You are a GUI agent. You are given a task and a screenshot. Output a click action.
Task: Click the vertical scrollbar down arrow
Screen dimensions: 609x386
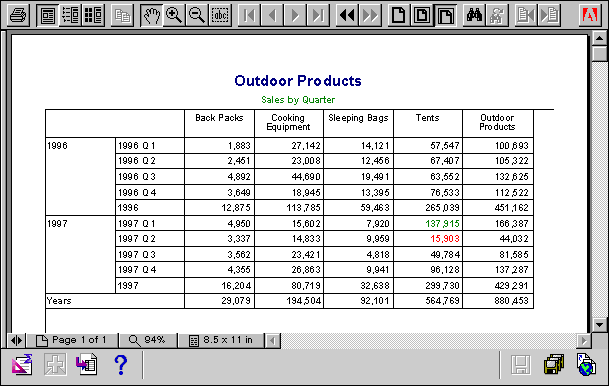coord(599,325)
